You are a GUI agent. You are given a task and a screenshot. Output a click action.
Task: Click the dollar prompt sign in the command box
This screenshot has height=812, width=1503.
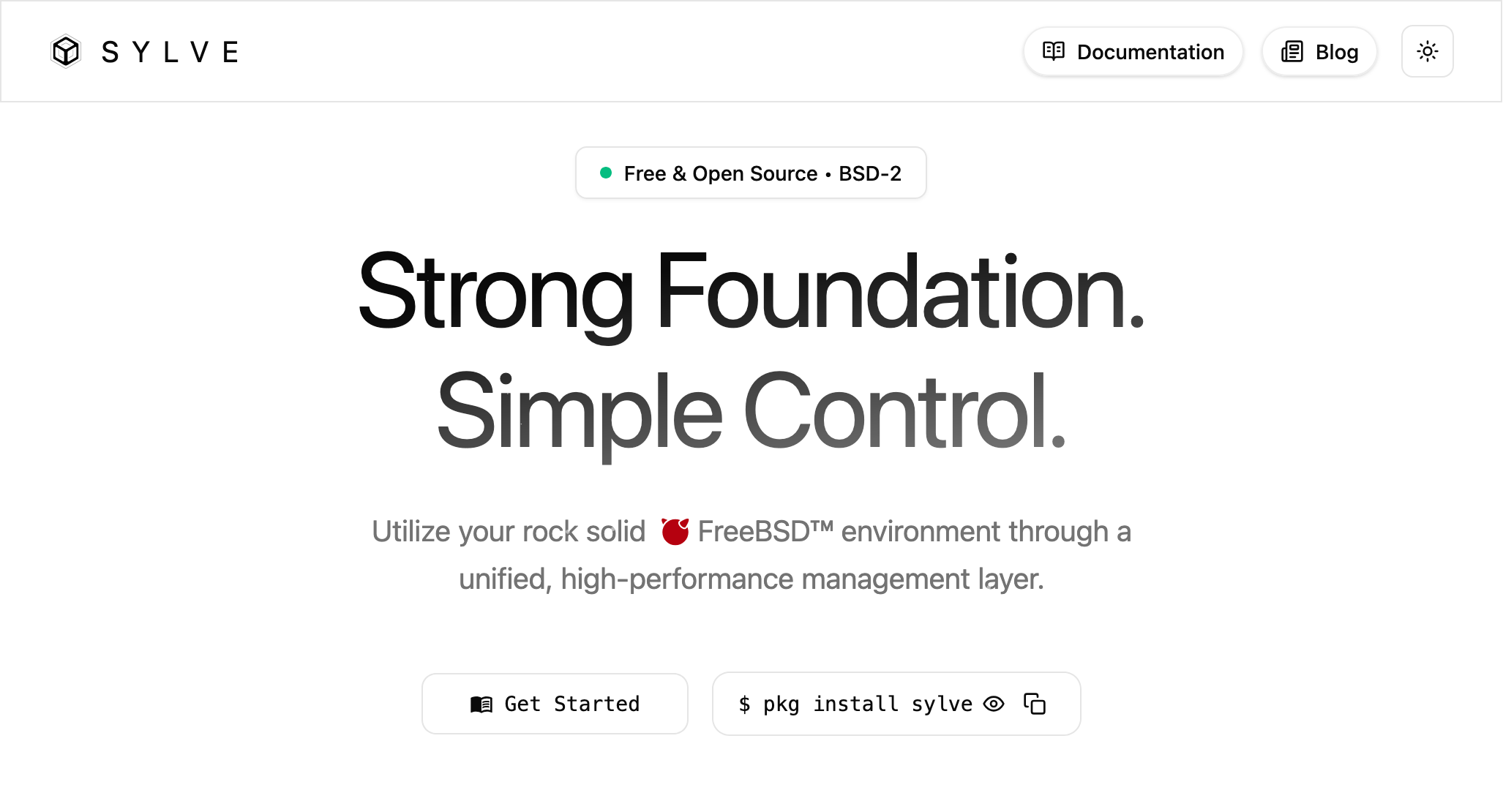[744, 704]
